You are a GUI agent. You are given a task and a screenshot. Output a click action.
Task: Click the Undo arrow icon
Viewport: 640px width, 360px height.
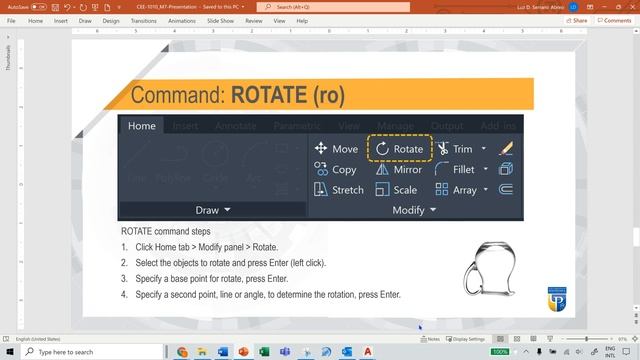[x=67, y=7]
